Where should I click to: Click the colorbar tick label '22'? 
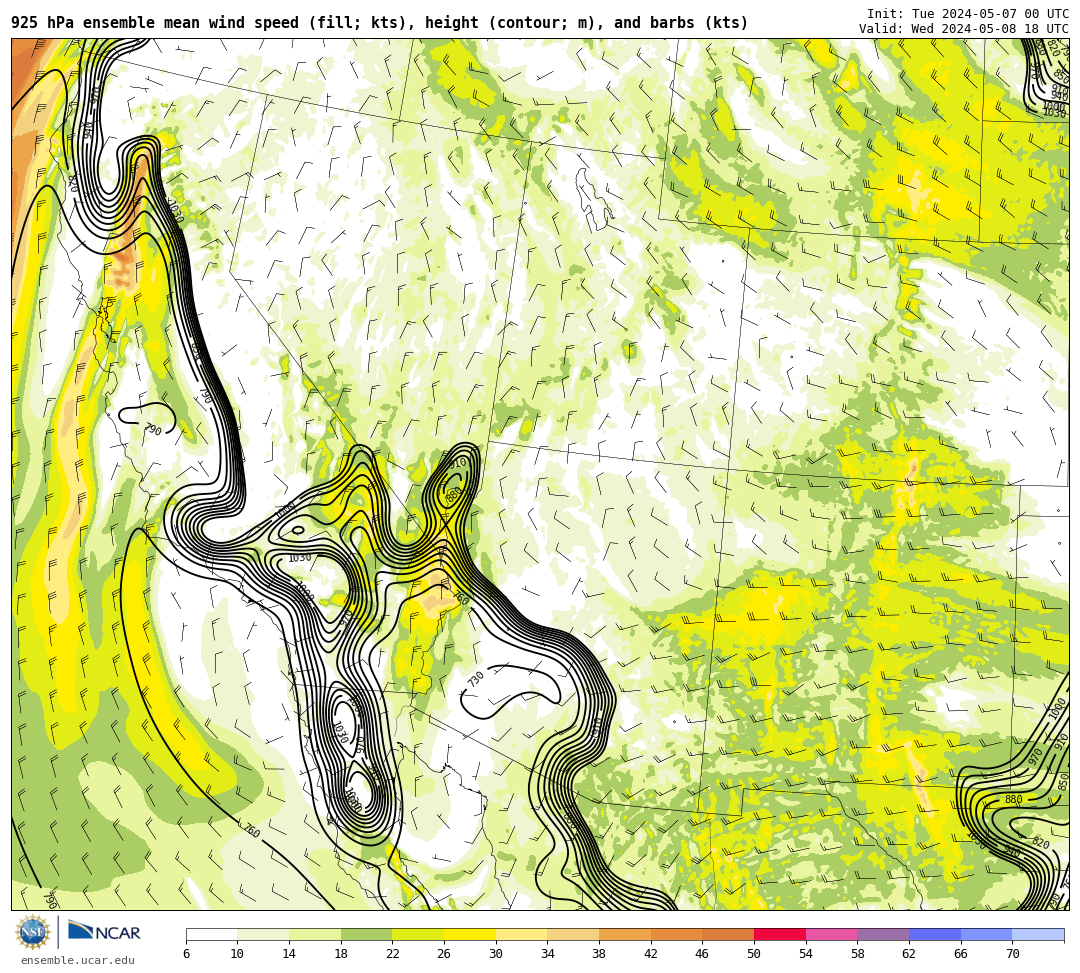[393, 954]
